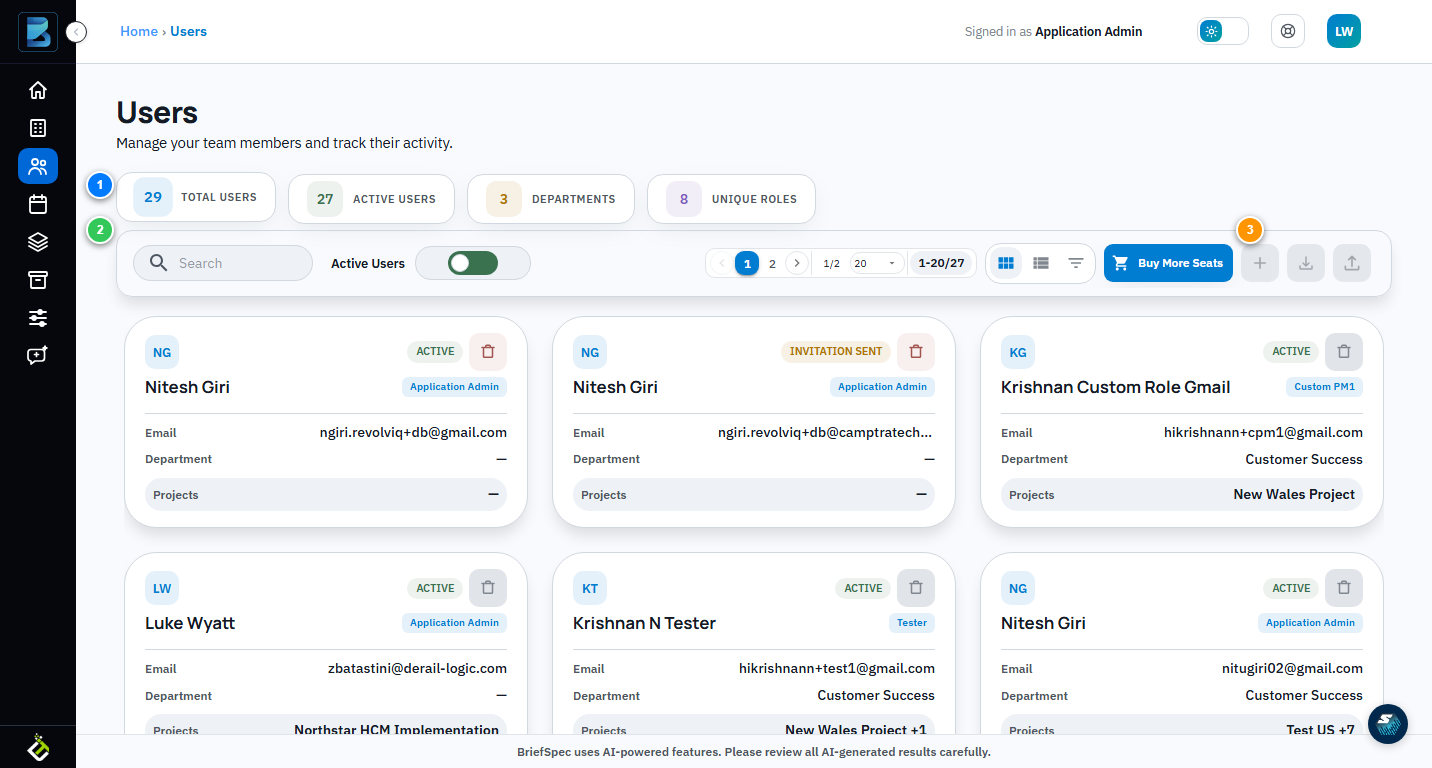Click the Custom PM1 role badge
This screenshot has height=768, width=1432.
(x=1325, y=386)
